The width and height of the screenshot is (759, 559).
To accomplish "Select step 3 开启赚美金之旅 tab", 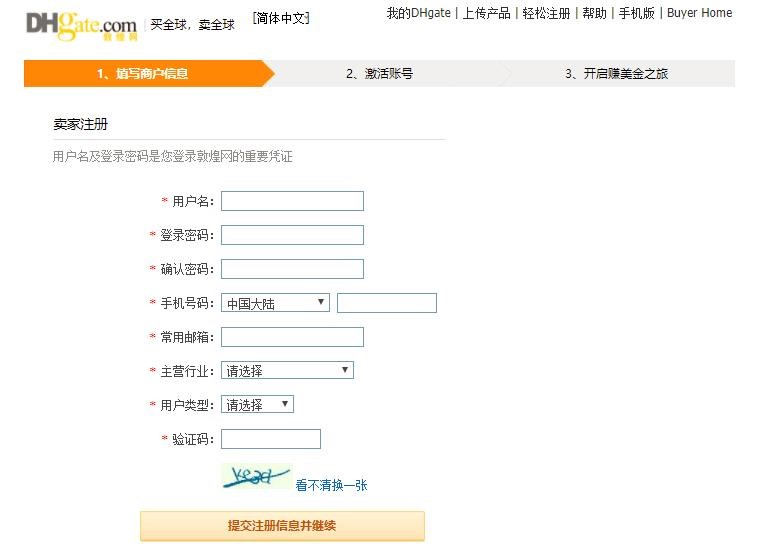I will pyautogui.click(x=616, y=73).
